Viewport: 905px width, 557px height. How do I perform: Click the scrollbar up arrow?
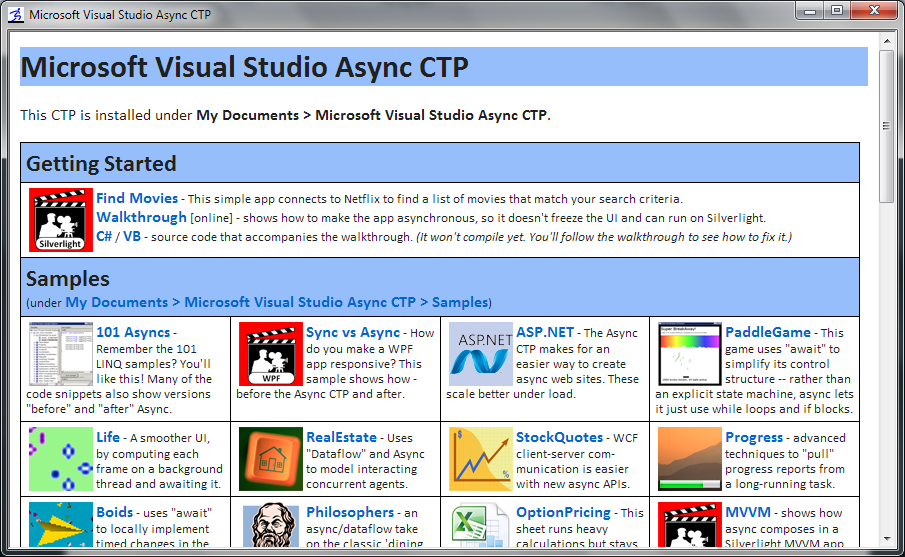click(x=887, y=41)
